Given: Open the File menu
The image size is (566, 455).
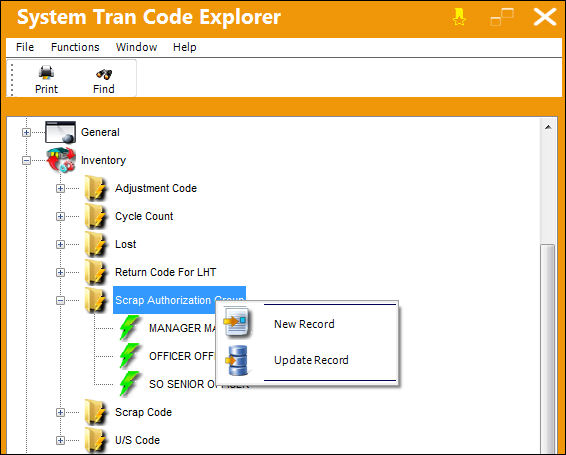Looking at the screenshot, I should pyautogui.click(x=25, y=47).
